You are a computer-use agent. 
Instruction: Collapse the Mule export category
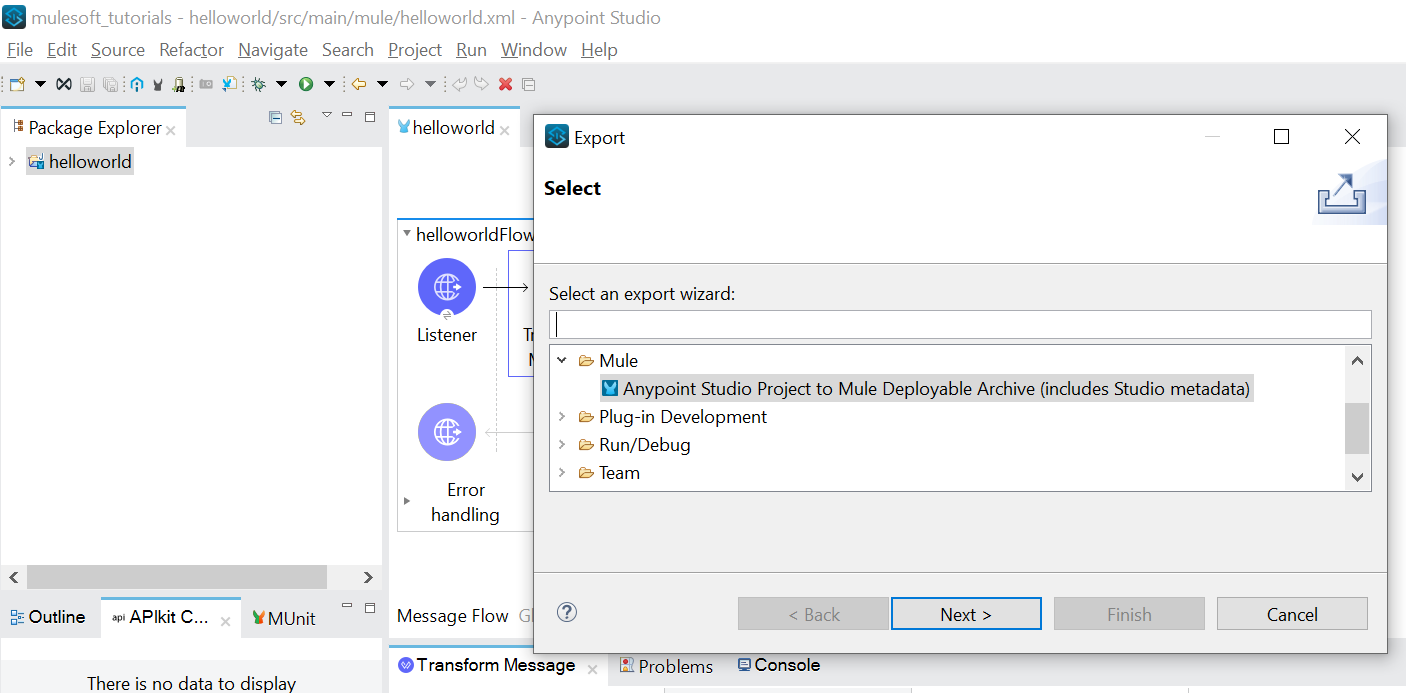(562, 360)
